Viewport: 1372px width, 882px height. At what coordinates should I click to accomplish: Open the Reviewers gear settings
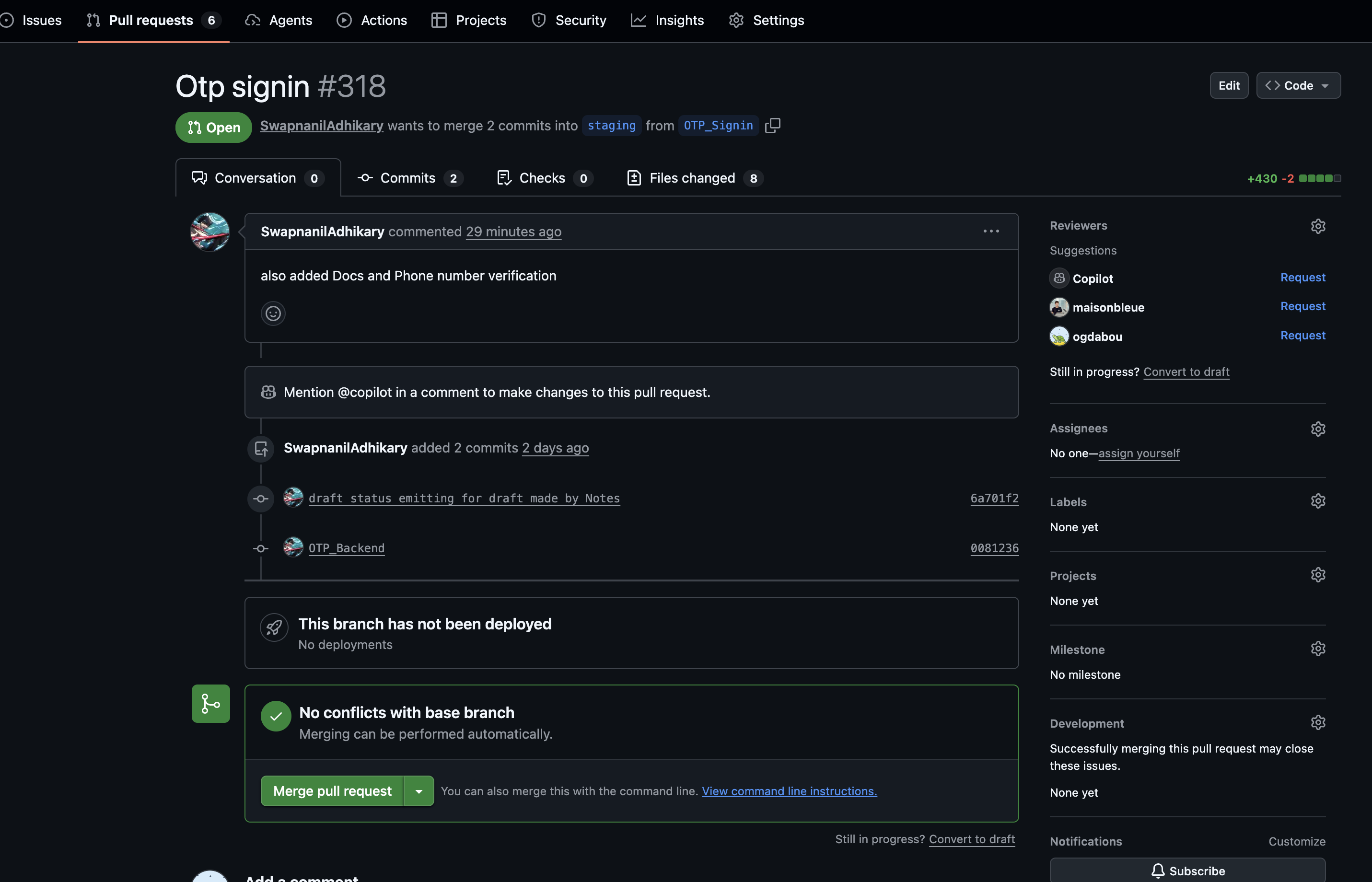pyautogui.click(x=1318, y=226)
